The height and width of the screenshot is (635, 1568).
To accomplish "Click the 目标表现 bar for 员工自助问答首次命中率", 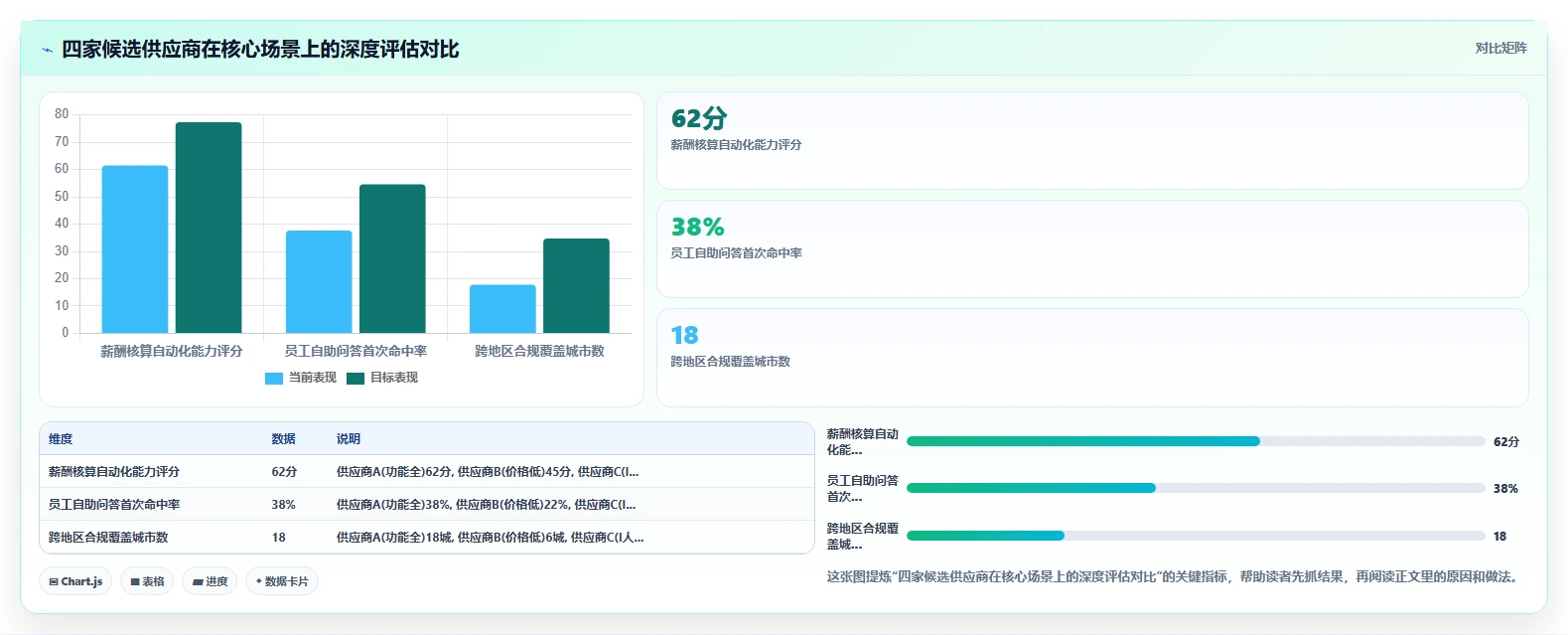I will point(392,258).
